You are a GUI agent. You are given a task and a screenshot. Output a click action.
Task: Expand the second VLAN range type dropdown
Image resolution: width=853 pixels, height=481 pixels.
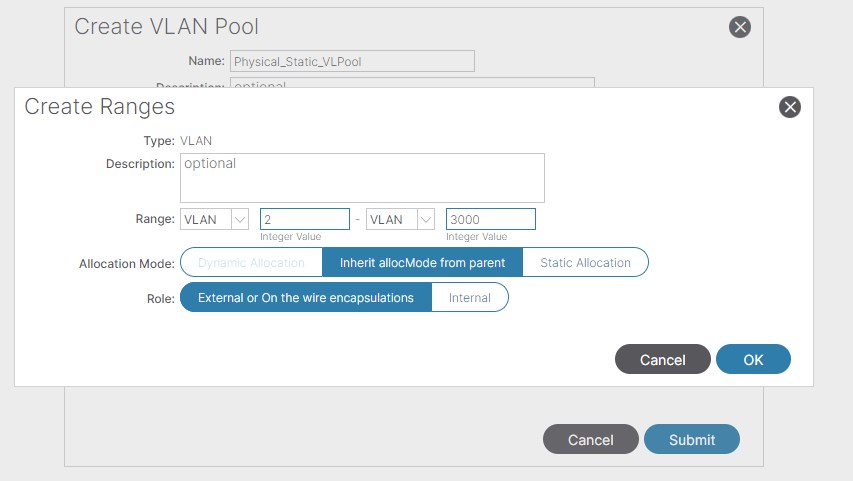click(401, 219)
